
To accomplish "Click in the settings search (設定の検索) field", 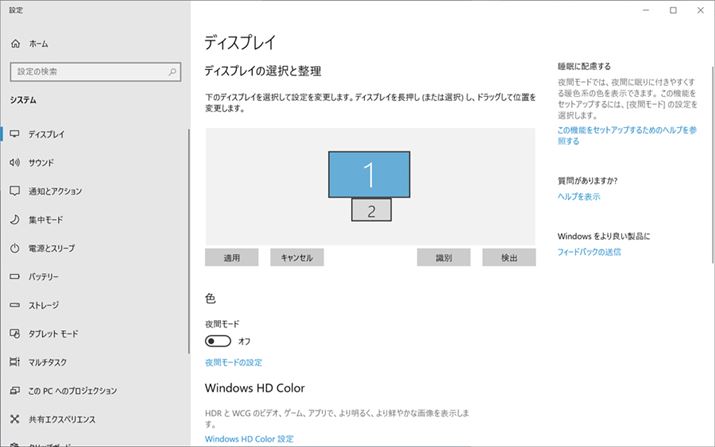I will (x=88, y=71).
